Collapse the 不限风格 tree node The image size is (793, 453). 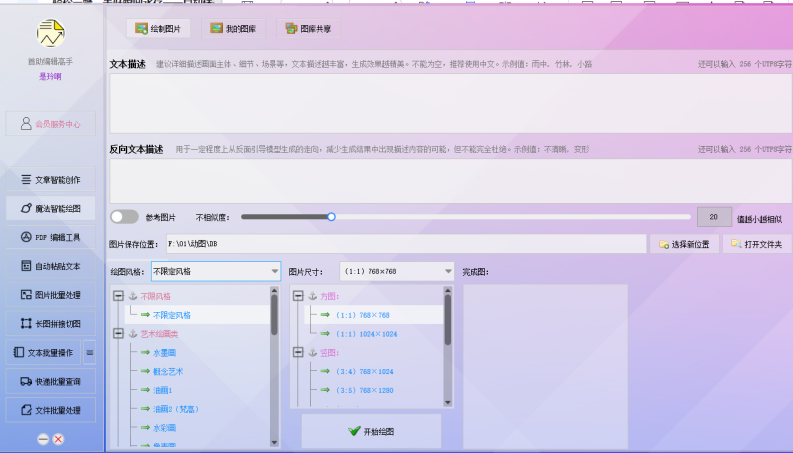[x=118, y=296]
